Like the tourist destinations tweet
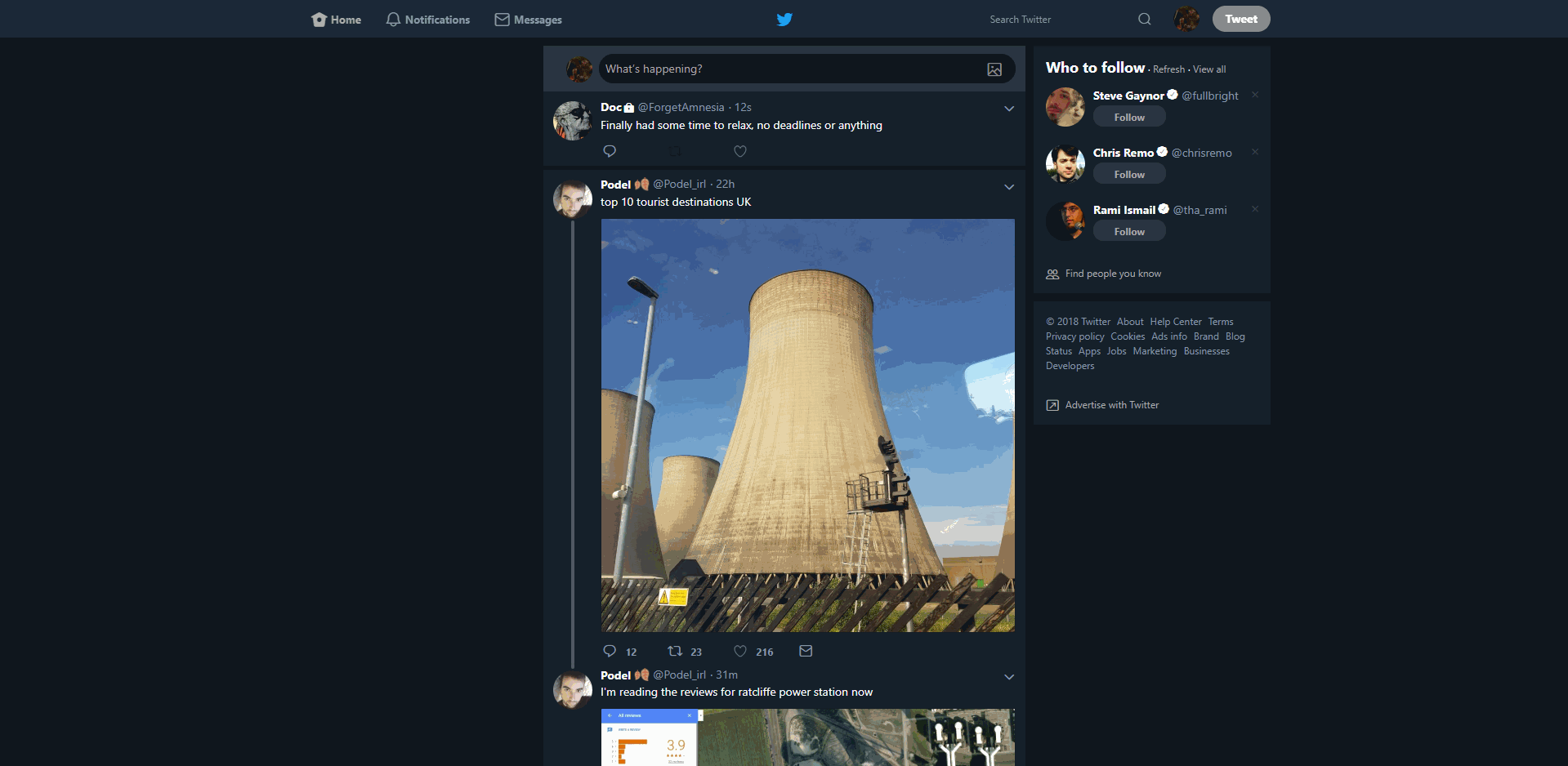The width and height of the screenshot is (1568, 766). coord(740,651)
